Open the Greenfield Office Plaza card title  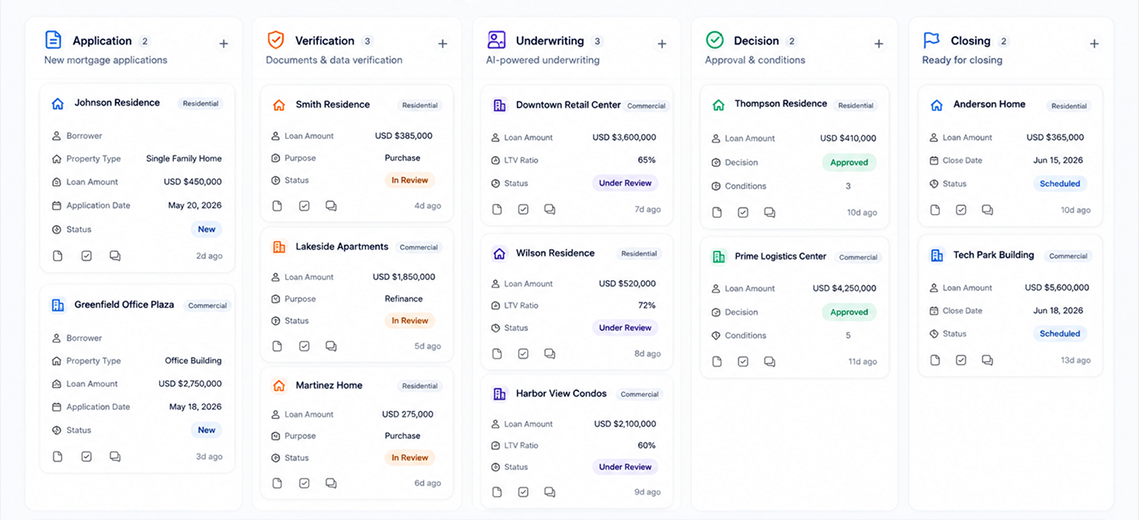124,304
